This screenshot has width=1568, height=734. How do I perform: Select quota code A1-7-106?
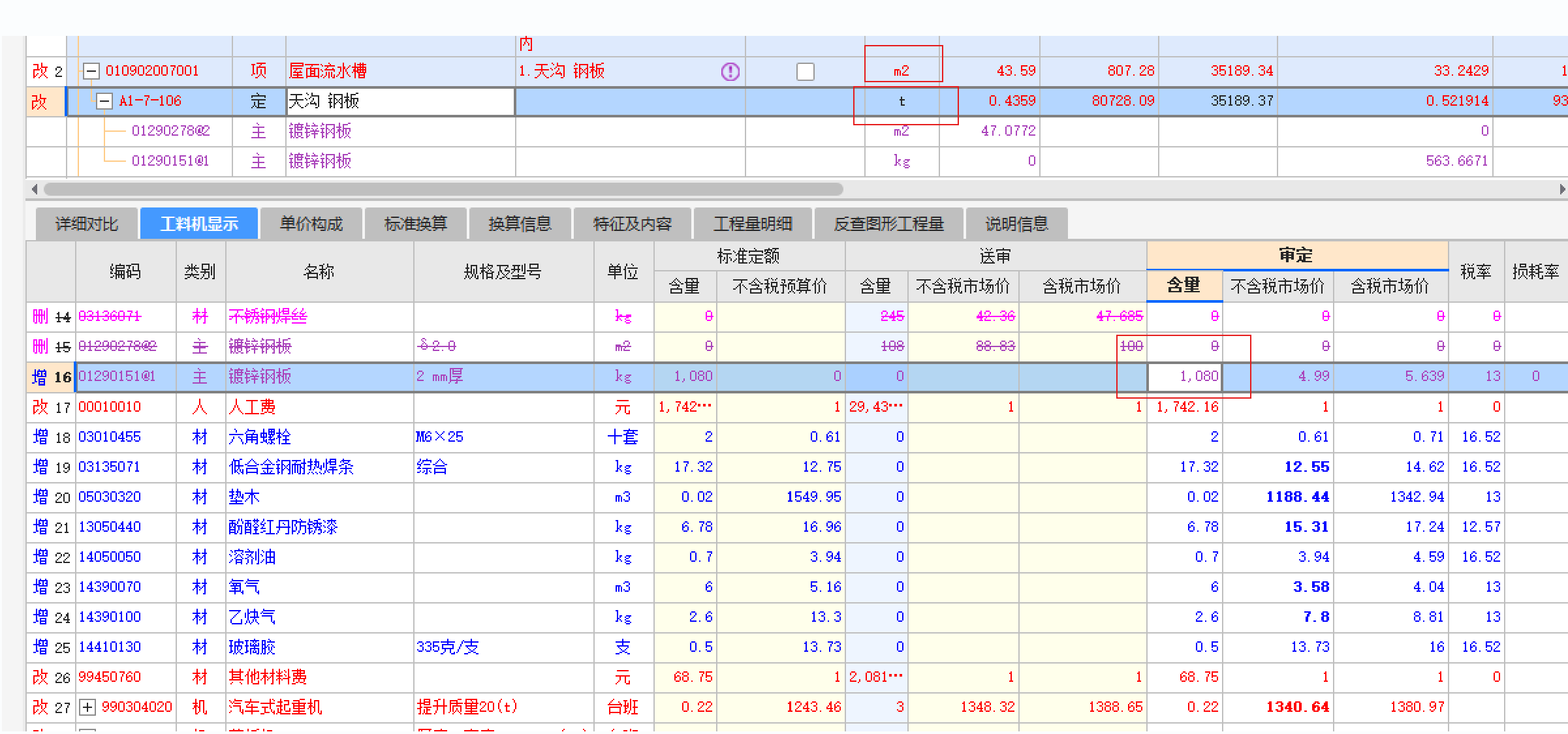click(150, 101)
